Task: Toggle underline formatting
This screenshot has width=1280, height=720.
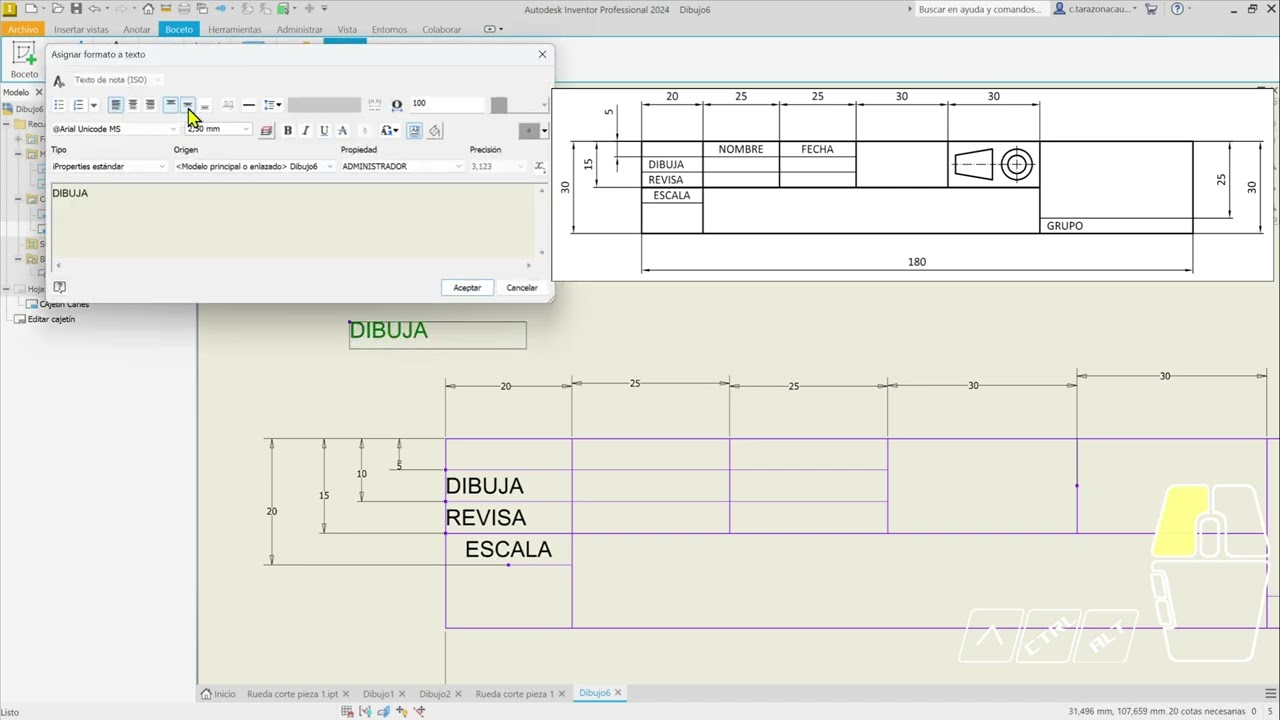Action: [x=324, y=130]
